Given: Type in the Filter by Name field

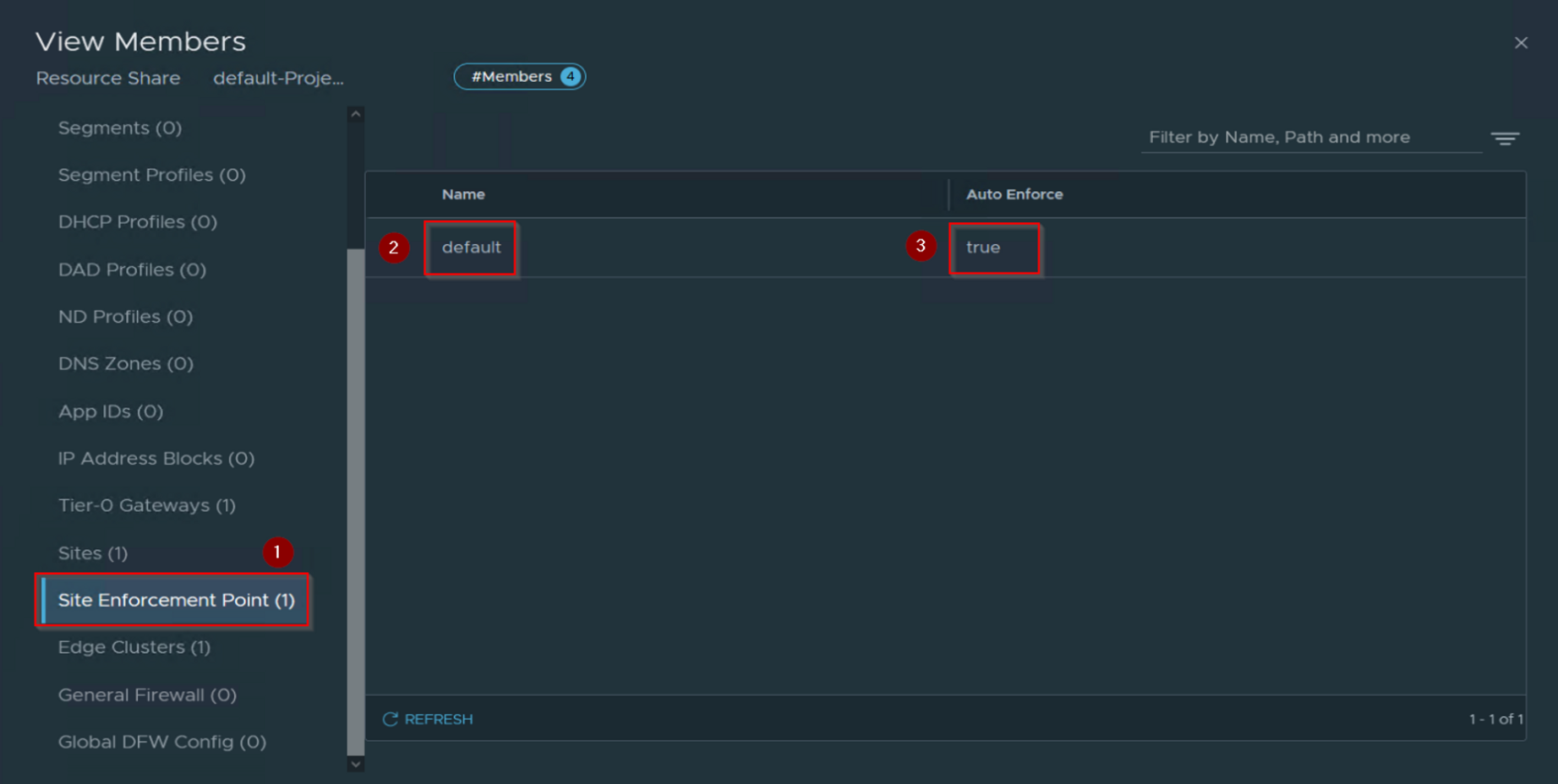Looking at the screenshot, I should pyautogui.click(x=1309, y=138).
